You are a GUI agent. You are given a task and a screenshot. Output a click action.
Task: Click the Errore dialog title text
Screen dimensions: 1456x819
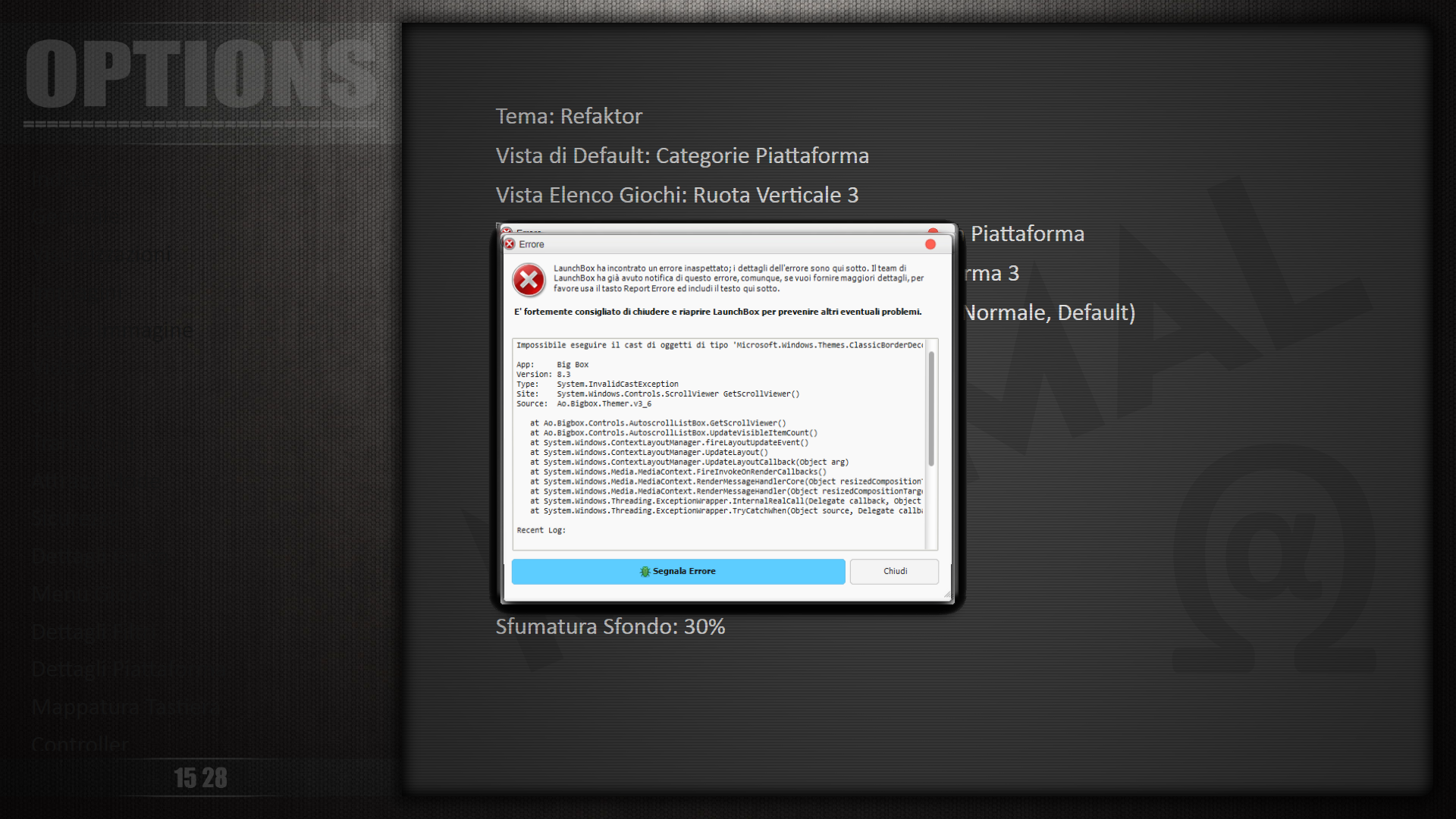[531, 244]
